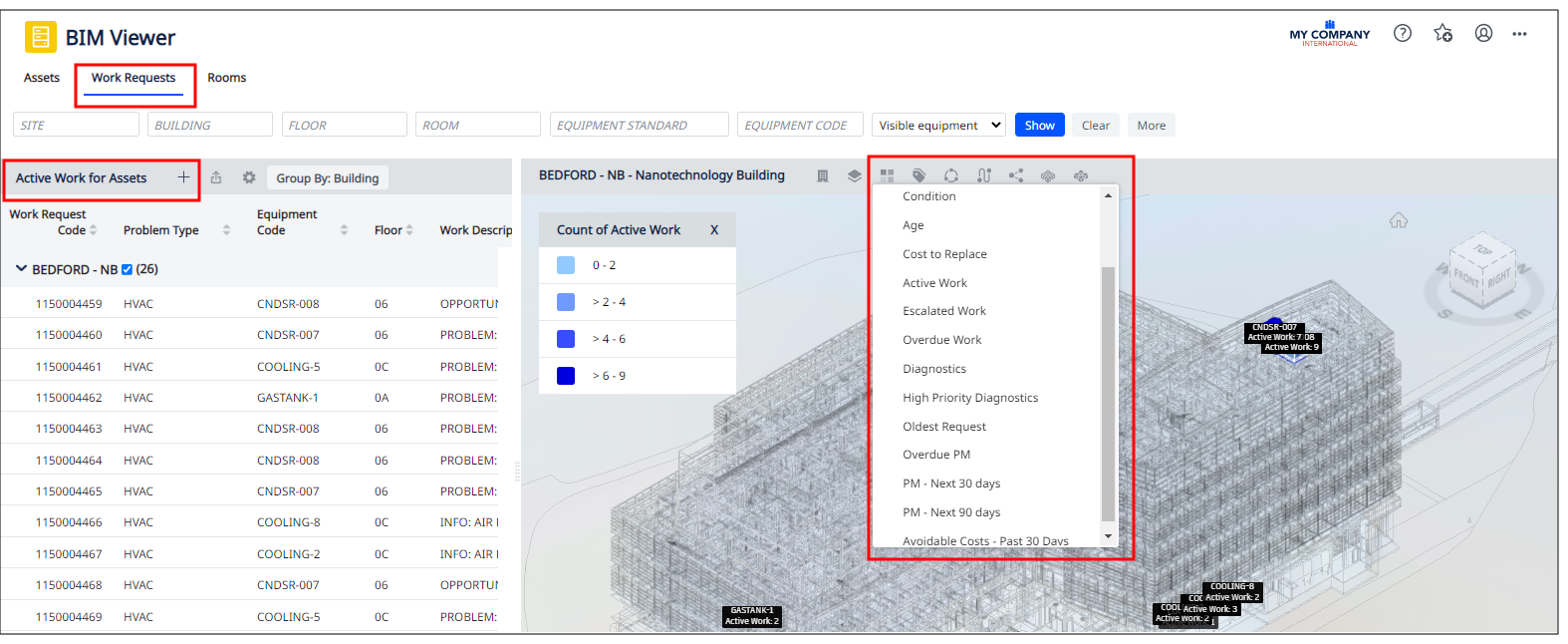Uncheck the BEDFORD - NB checkbox
1568x644 pixels.
click(x=127, y=270)
